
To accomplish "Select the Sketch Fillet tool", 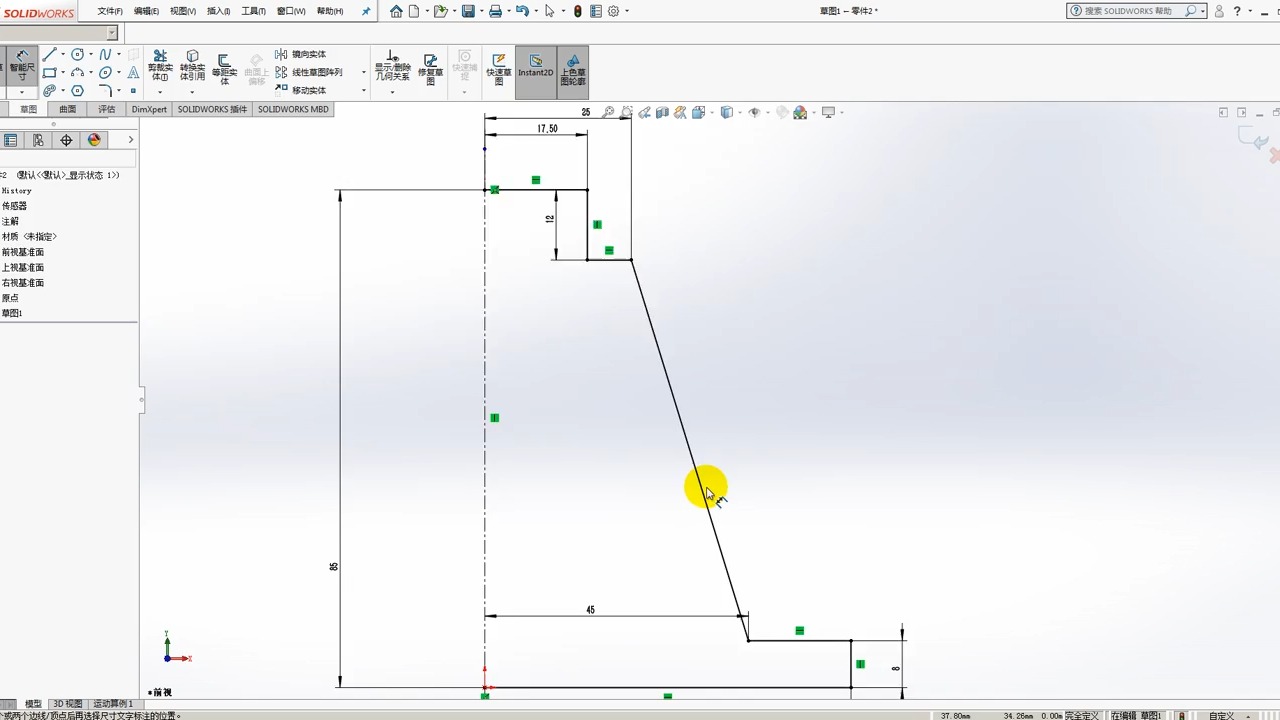I will [x=105, y=91].
